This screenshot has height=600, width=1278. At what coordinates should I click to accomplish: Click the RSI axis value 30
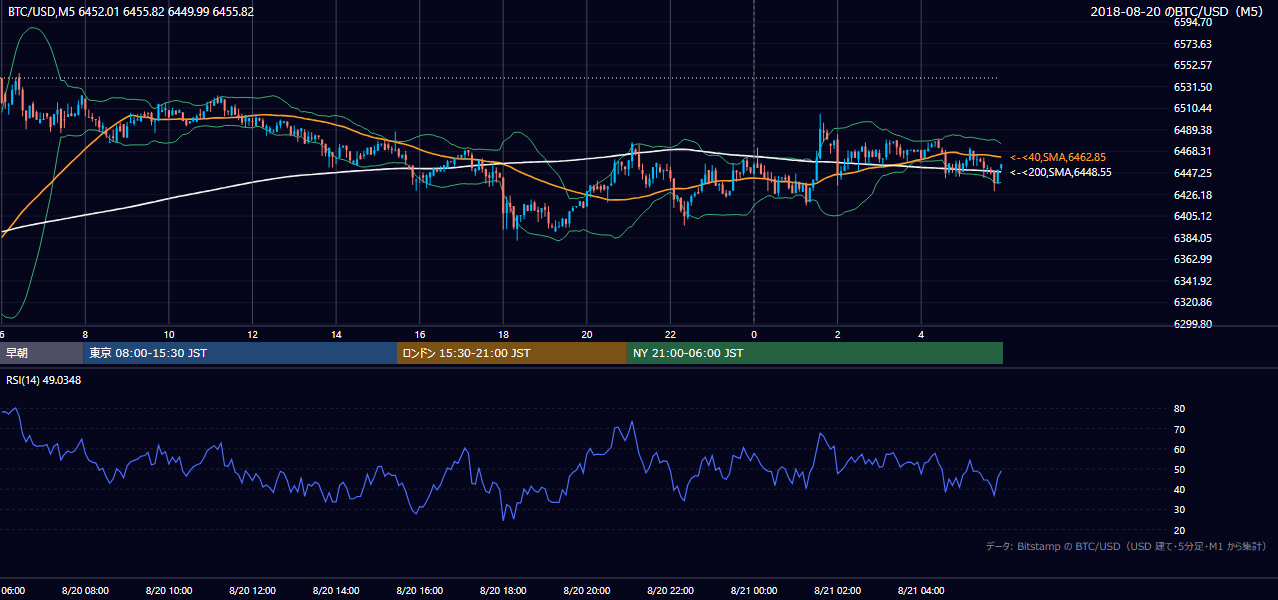1179,510
